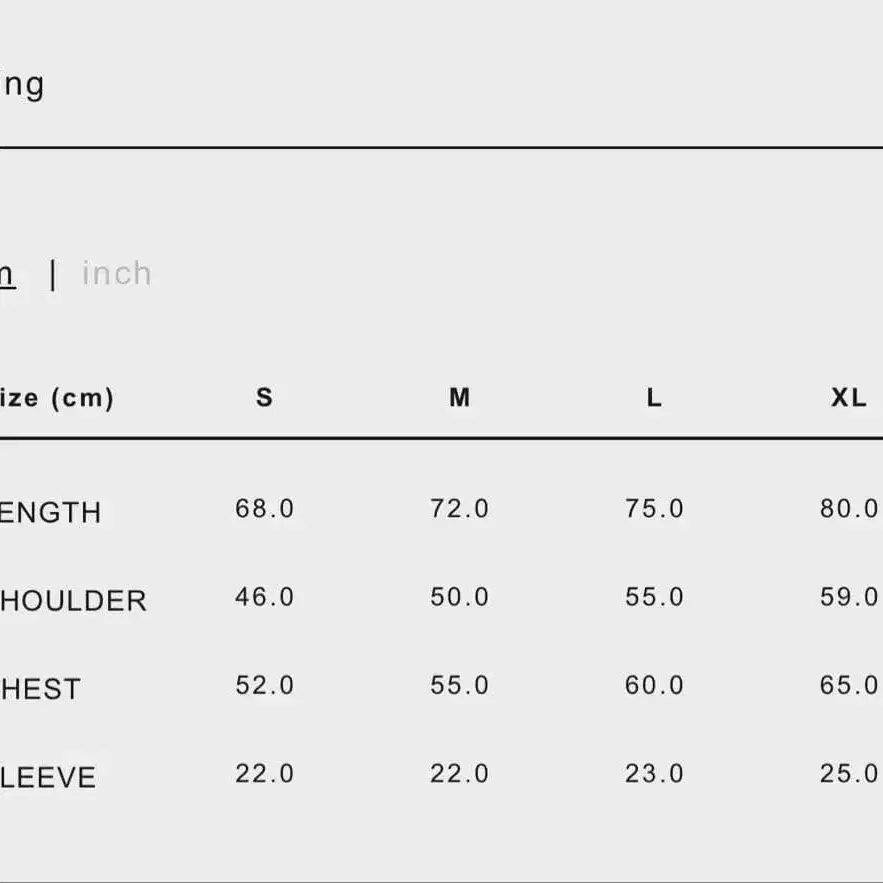Select the 60.0 chest value for L
This screenshot has height=883, width=883.
point(654,685)
